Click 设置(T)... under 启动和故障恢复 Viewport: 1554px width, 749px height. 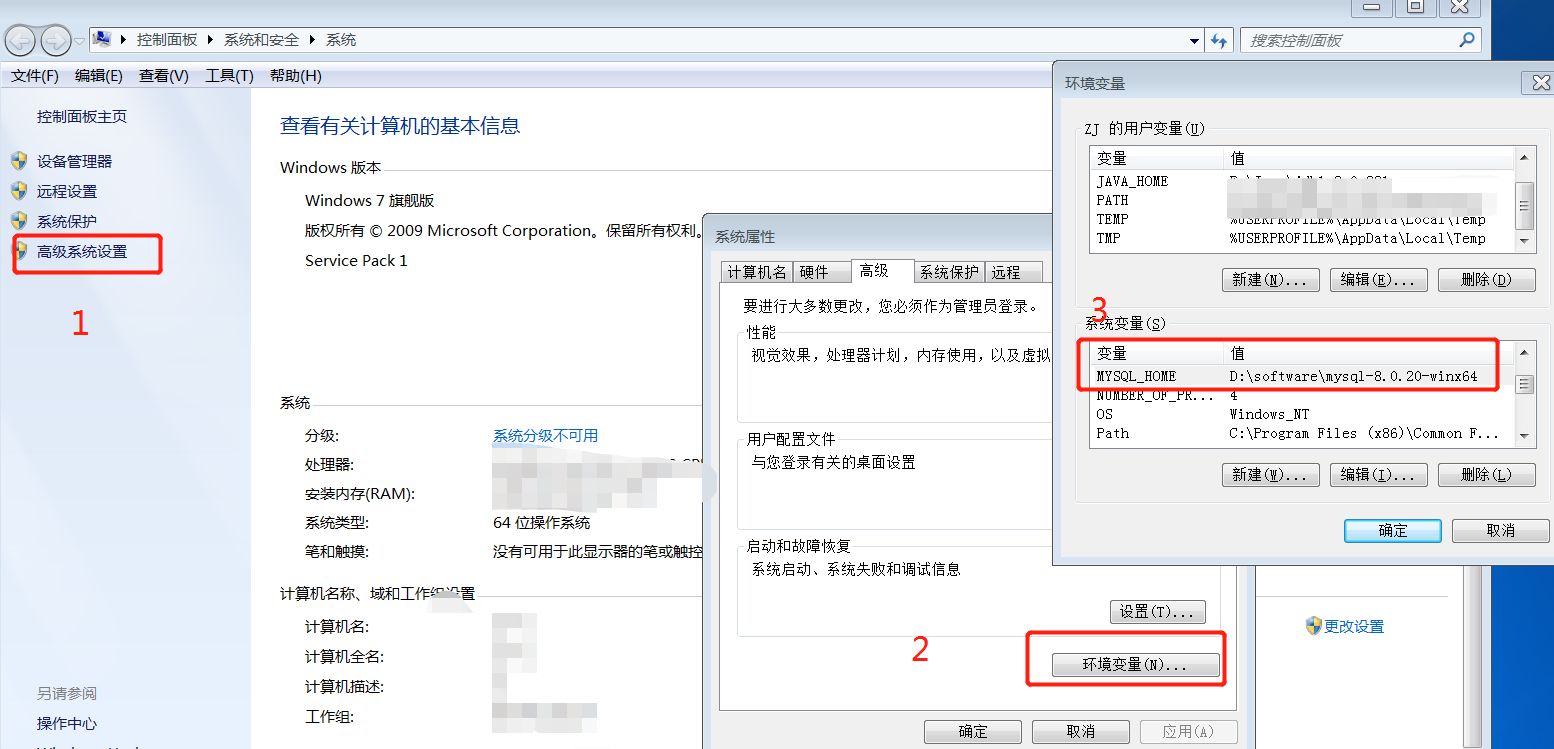point(1158,611)
